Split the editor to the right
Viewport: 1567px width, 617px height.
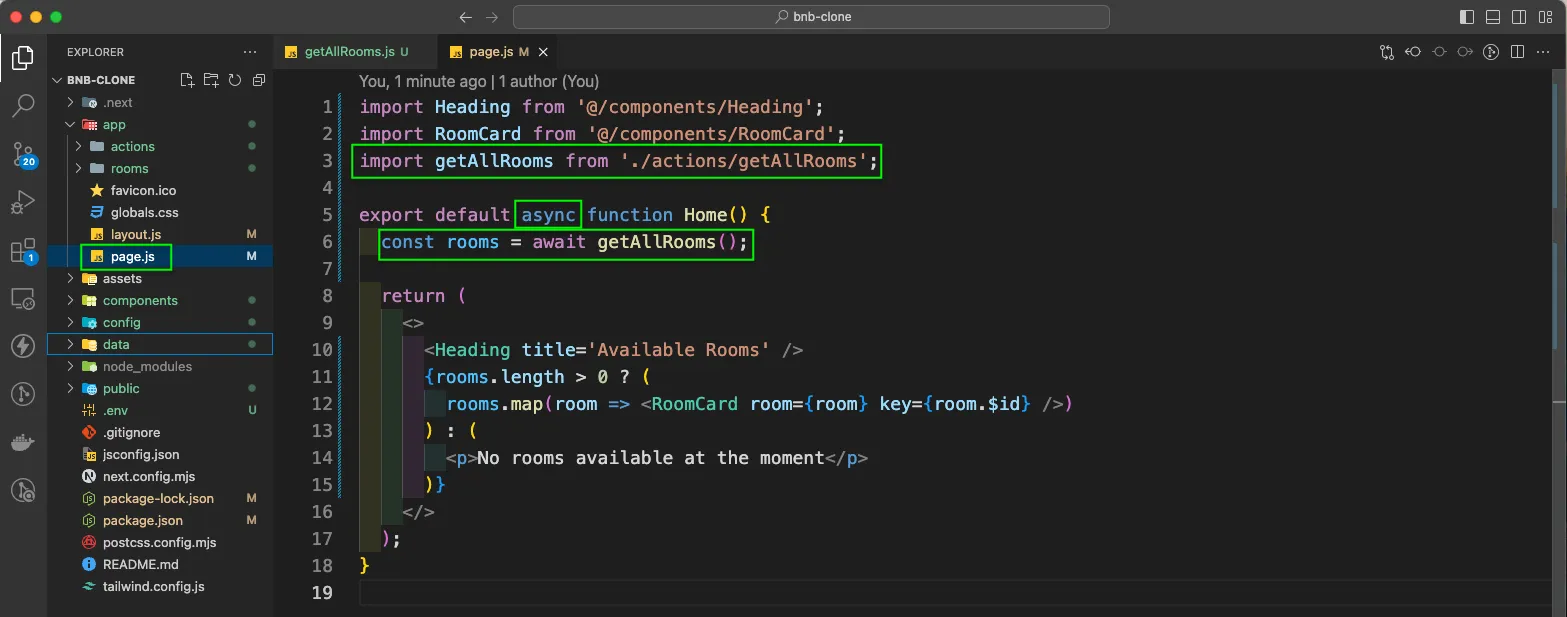point(1517,52)
